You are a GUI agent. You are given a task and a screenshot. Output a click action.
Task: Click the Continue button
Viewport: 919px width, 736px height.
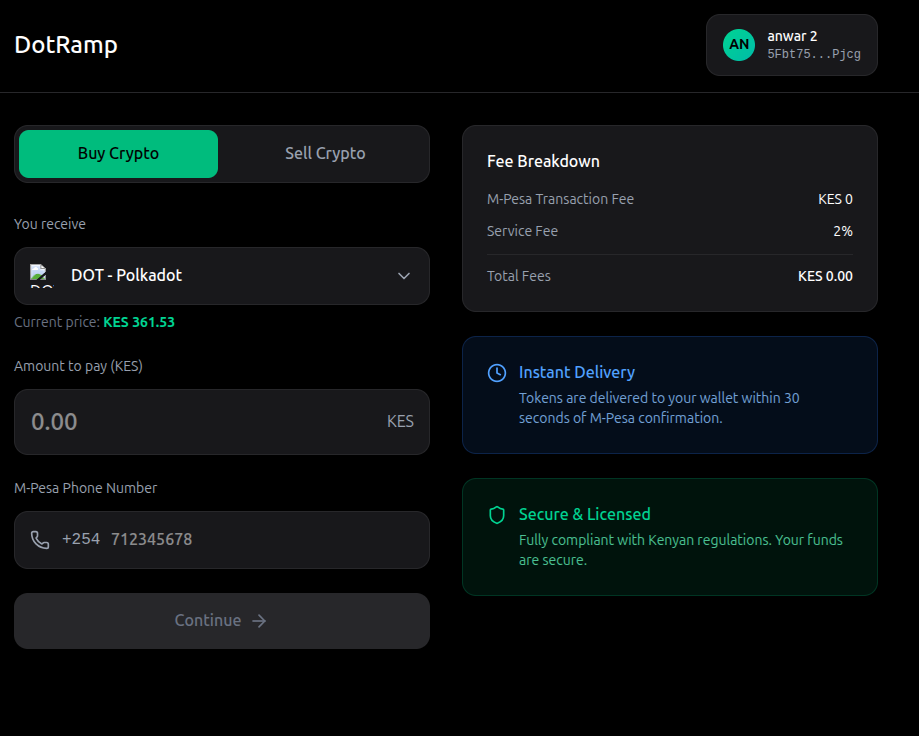coord(222,621)
